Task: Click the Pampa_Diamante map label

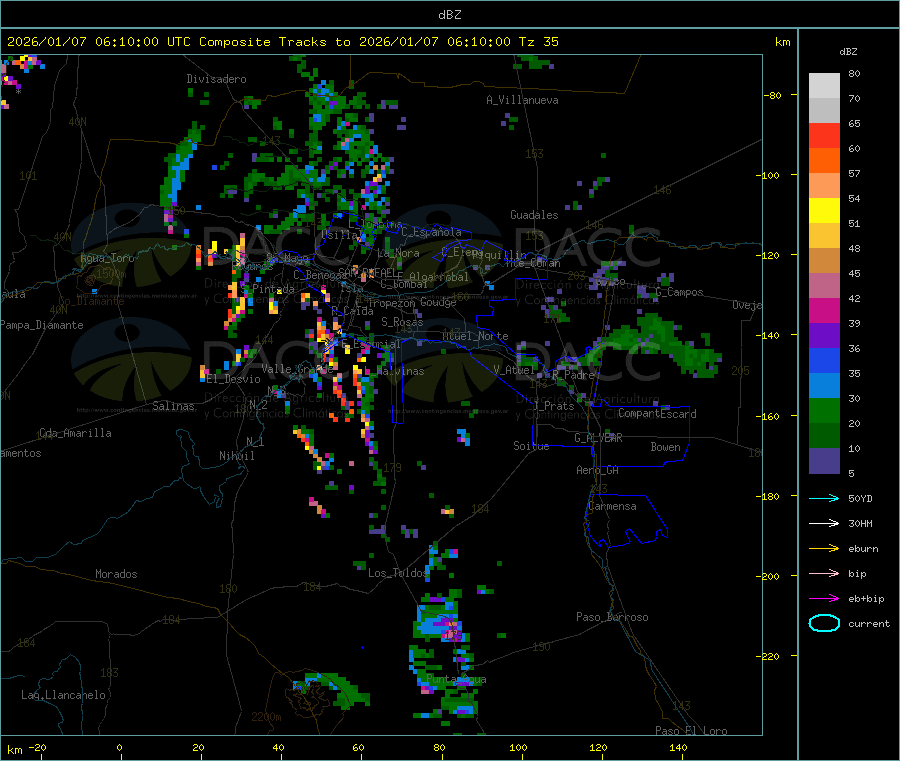Action: (42, 325)
